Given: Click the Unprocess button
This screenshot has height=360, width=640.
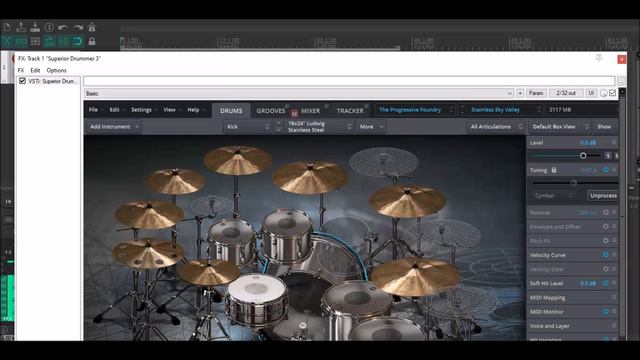Looking at the screenshot, I should pos(603,196).
